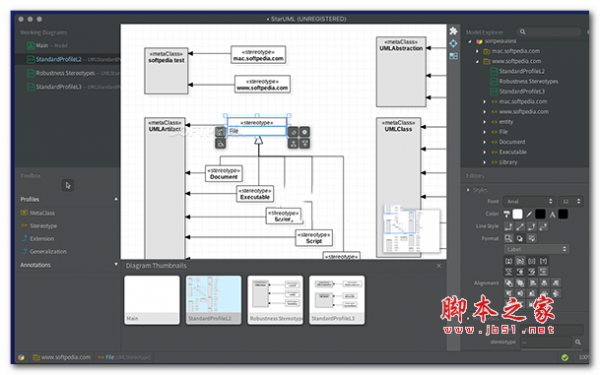This screenshot has width=600, height=375.
Task: Toggle the third Format checkmark icon
Action: click(x=532, y=238)
